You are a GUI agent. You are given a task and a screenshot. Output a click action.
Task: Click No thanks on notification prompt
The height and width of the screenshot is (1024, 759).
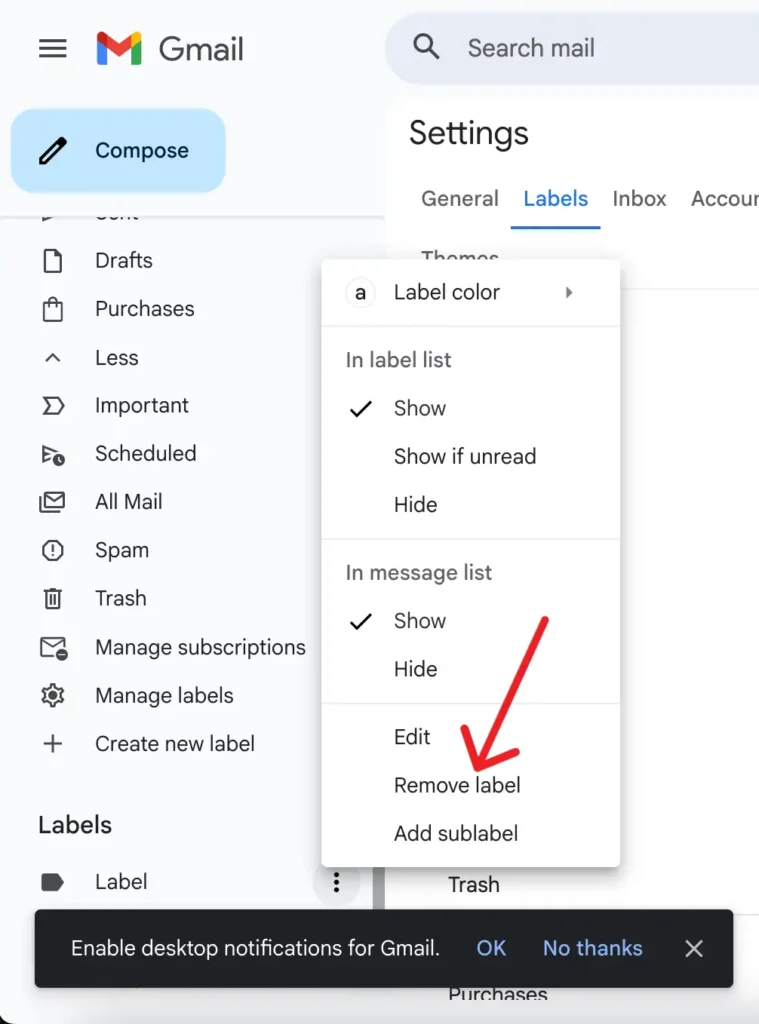pos(592,948)
